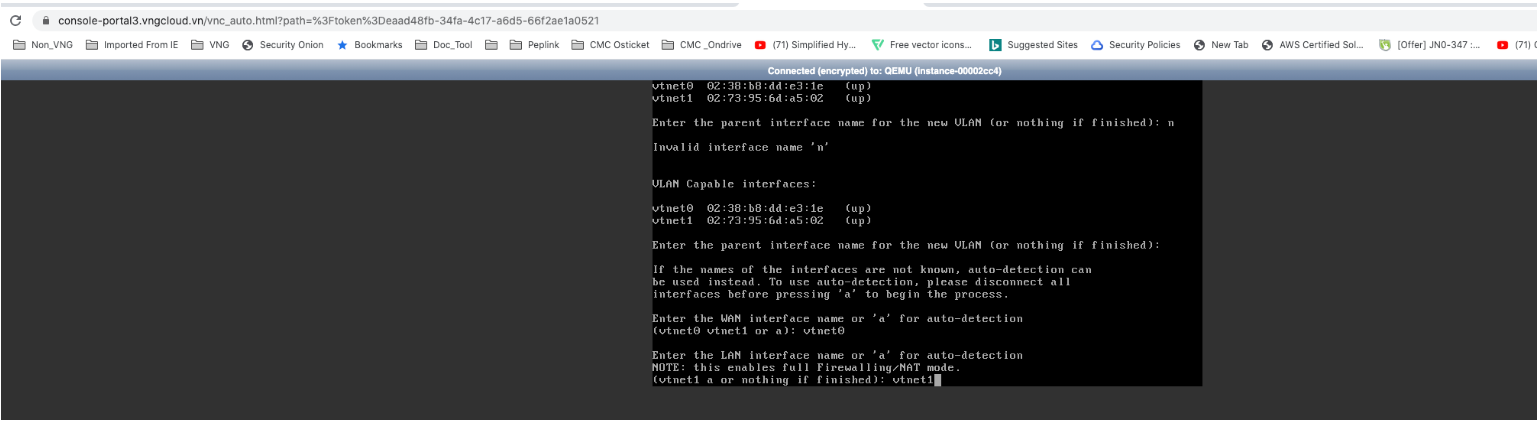Open the Free vector icons bookmark
This screenshot has width=1539, height=422.
(x=921, y=45)
